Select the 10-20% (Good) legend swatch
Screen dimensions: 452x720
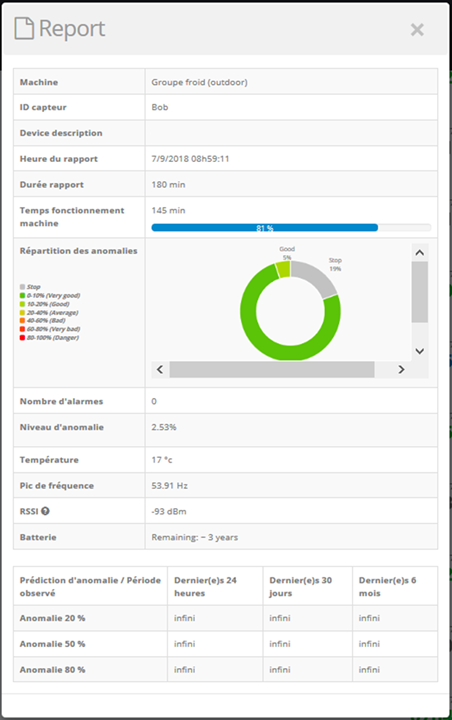pos(22,304)
